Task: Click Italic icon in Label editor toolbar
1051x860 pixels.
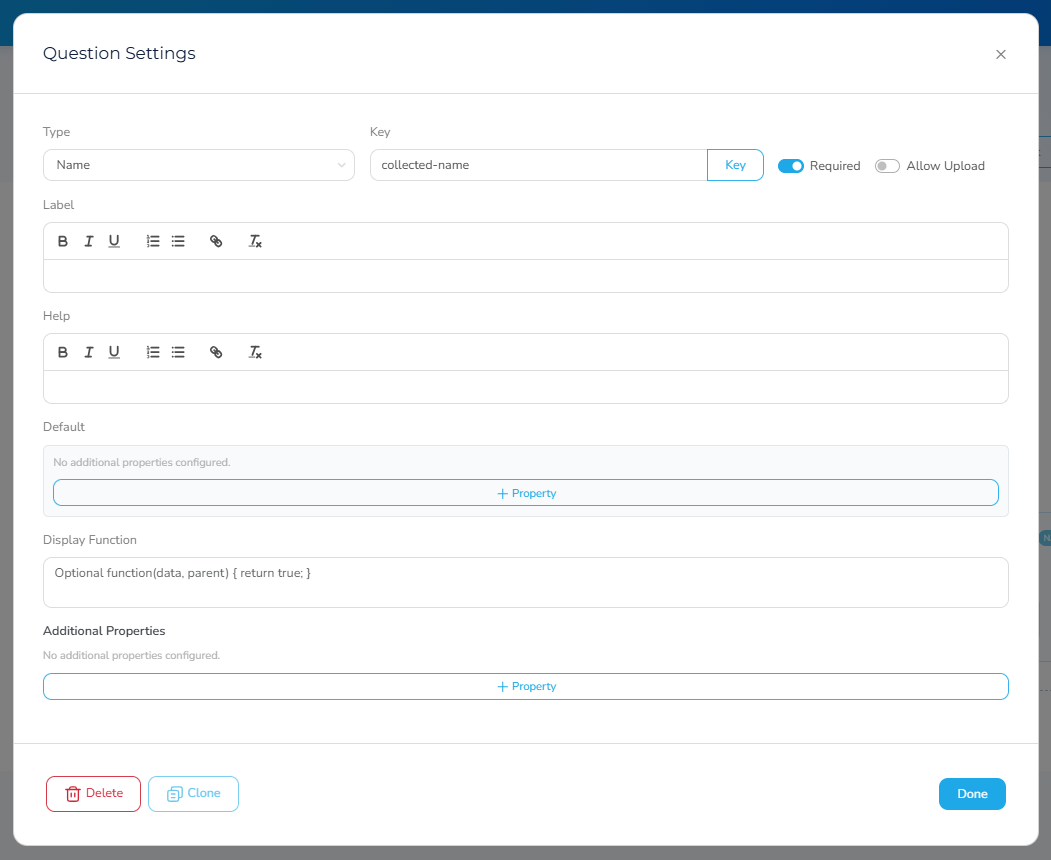Action: 88,241
